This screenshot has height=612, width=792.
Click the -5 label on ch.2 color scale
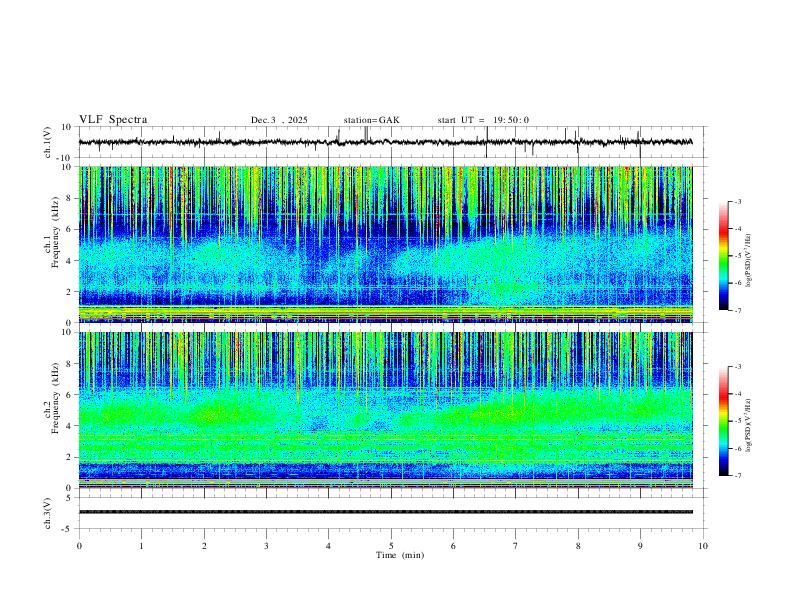[737, 421]
